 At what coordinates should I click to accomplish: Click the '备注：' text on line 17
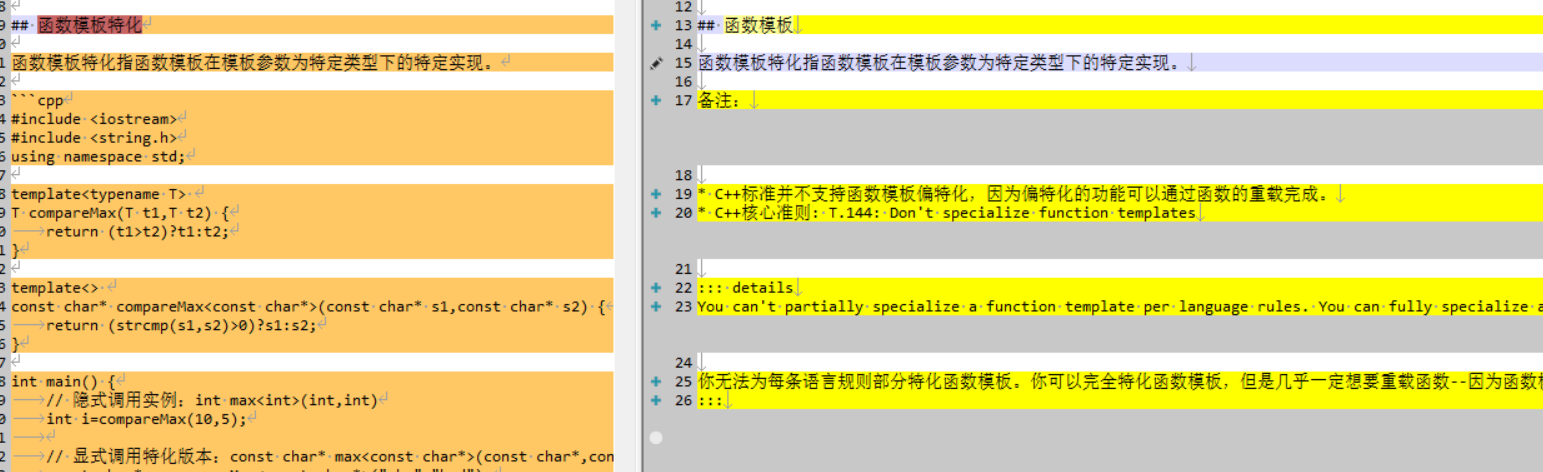[721, 100]
